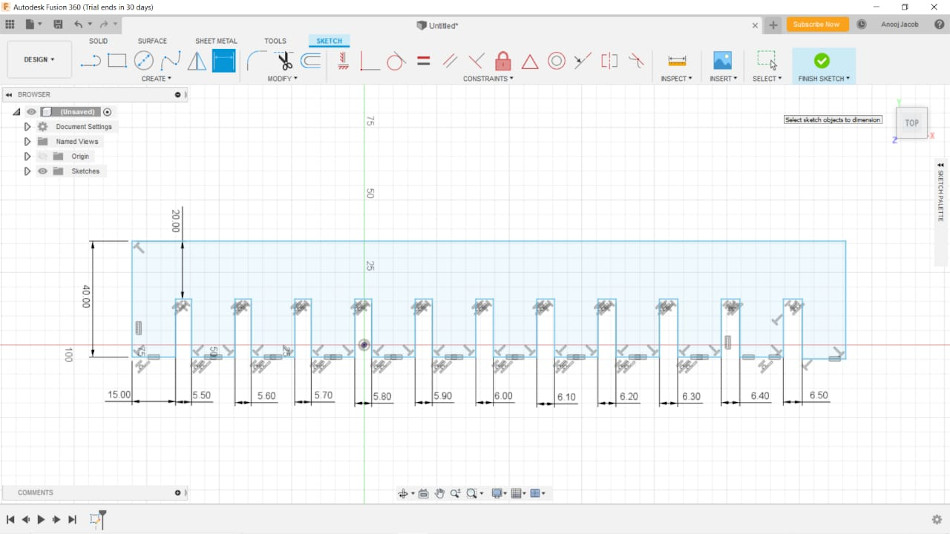Toggle visibility of the Sketches folder
Image resolution: width=950 pixels, height=534 pixels.
point(42,171)
